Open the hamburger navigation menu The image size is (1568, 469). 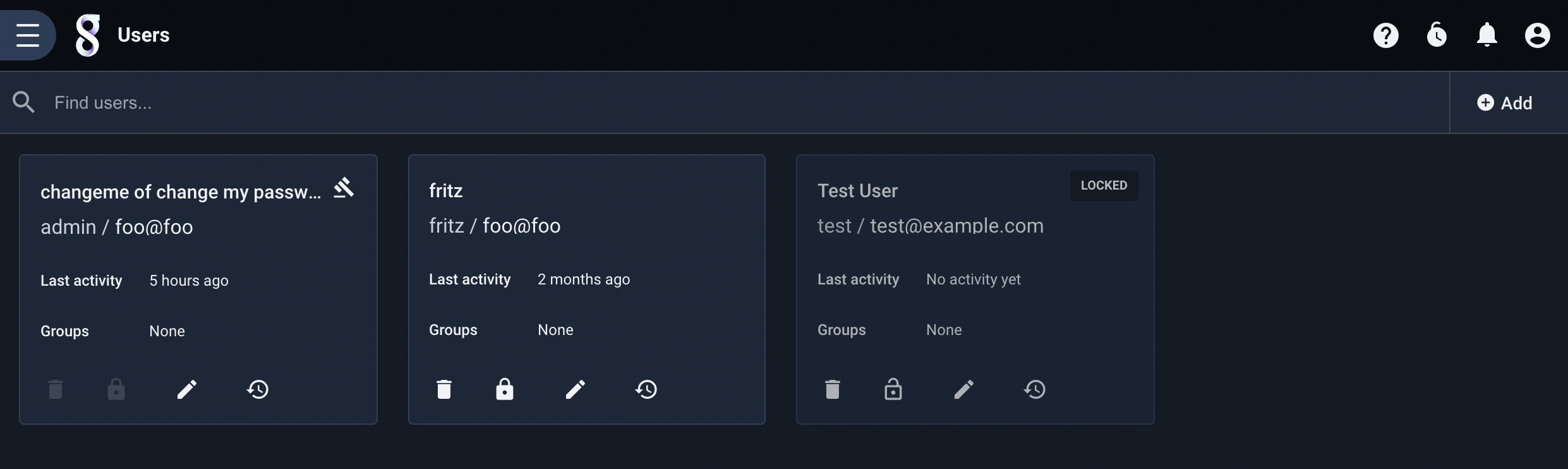[28, 35]
